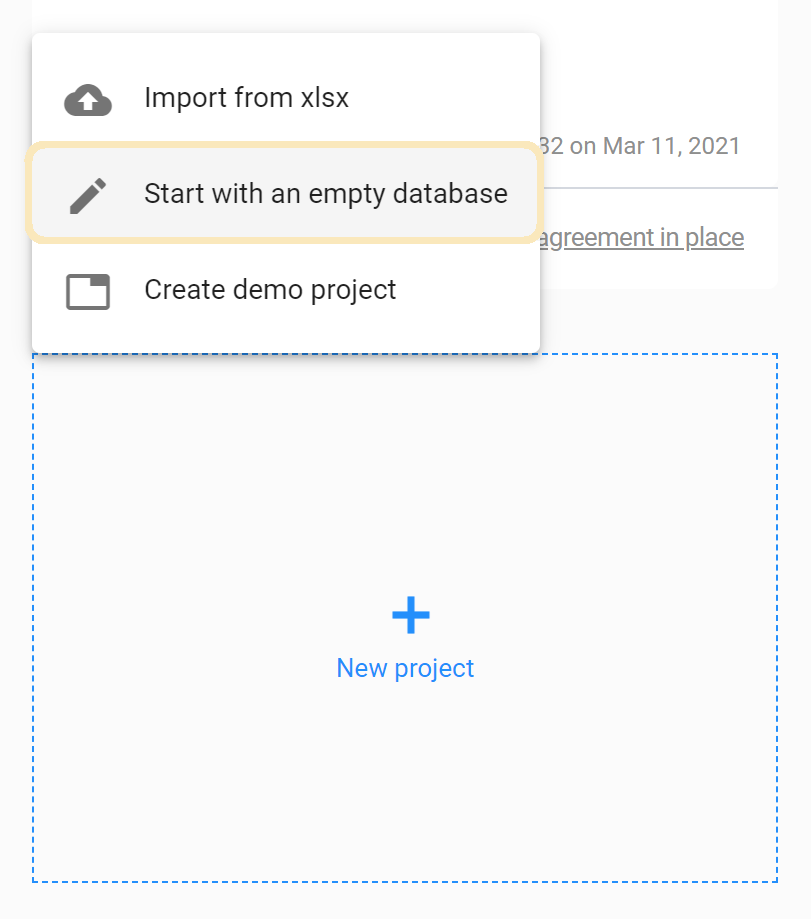Click the word project in demo option
This screenshot has width=811, height=919.
(353, 290)
